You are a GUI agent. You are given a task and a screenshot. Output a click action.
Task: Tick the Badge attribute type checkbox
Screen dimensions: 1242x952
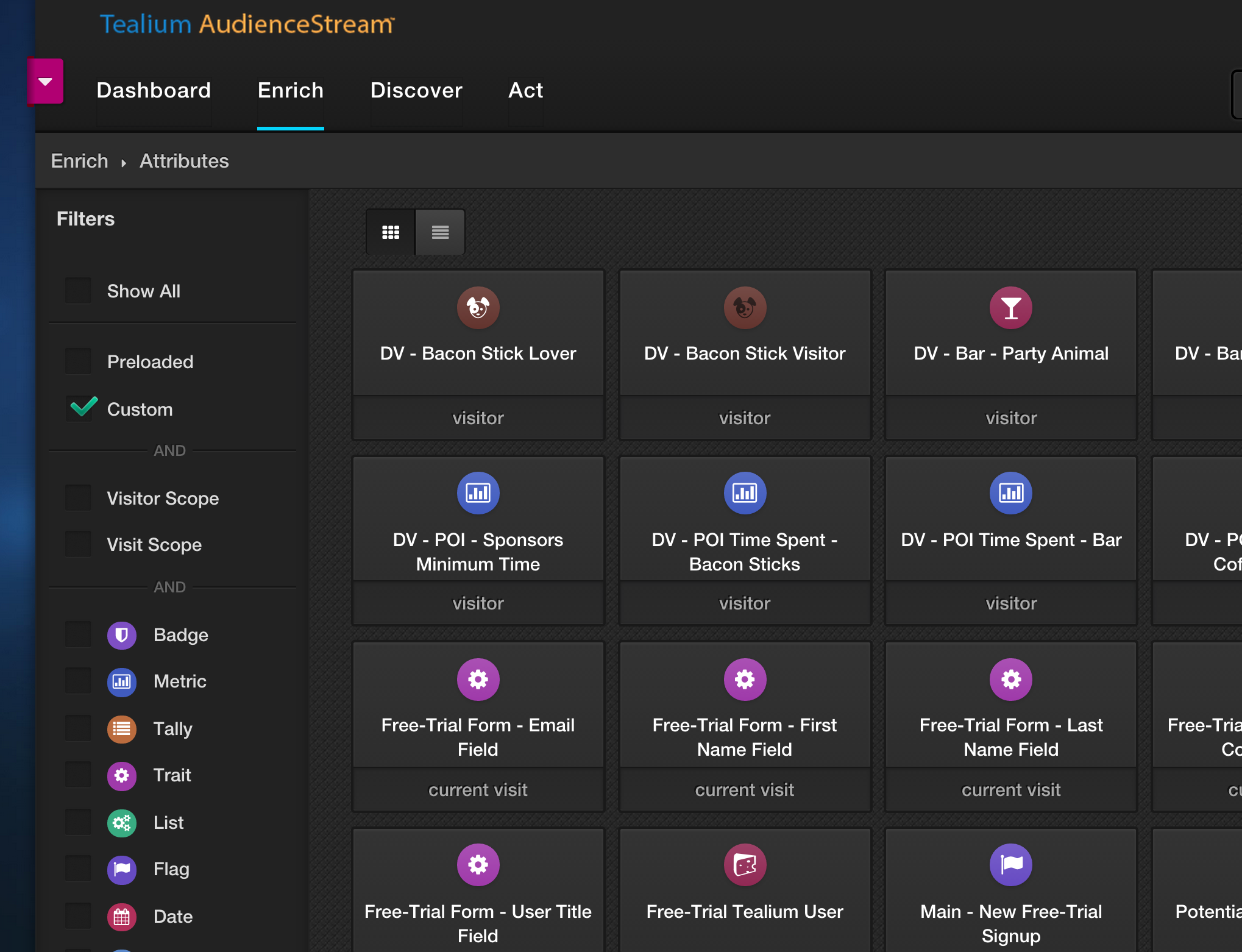coord(79,634)
